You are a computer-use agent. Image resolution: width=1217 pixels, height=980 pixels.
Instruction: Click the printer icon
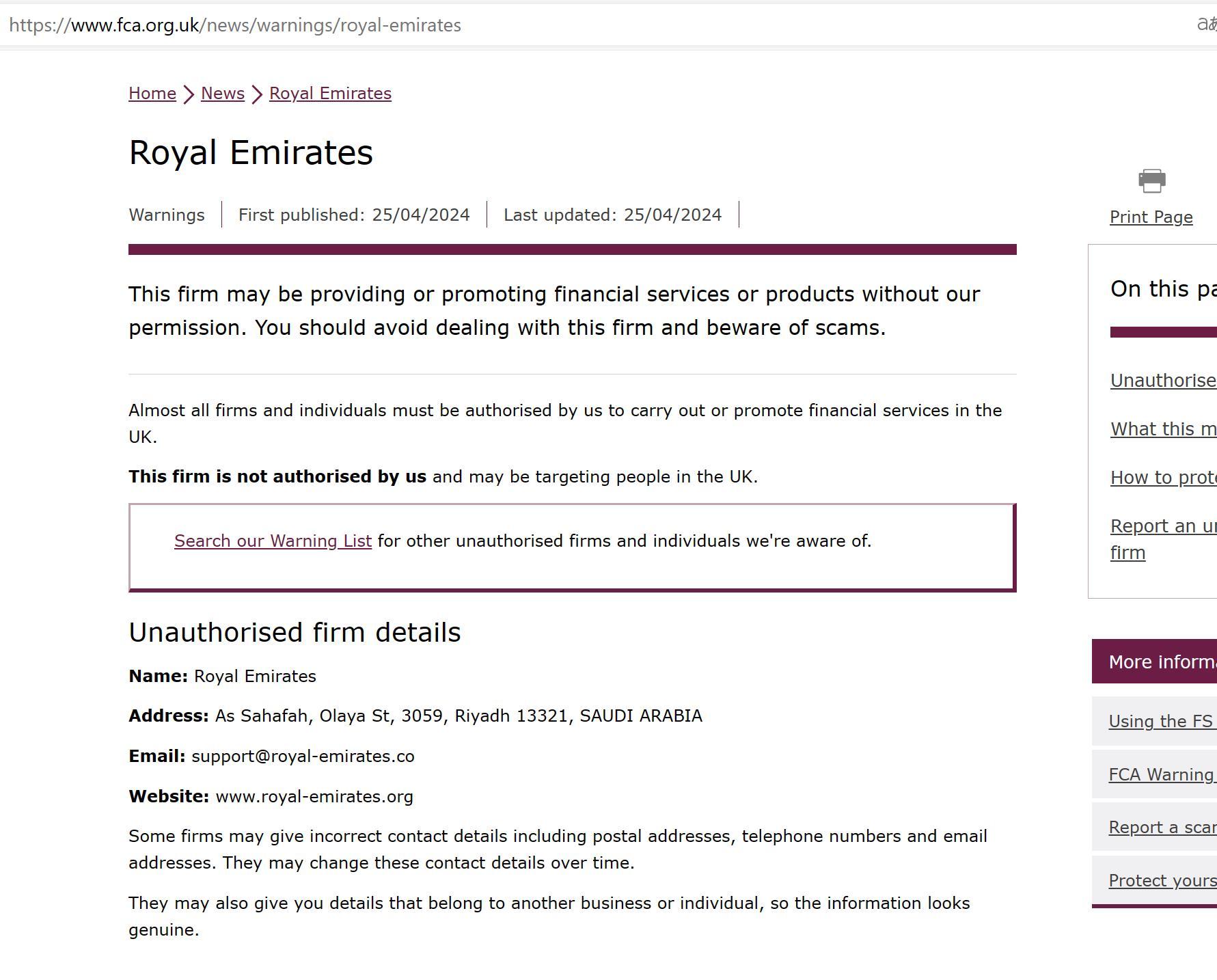click(1151, 181)
